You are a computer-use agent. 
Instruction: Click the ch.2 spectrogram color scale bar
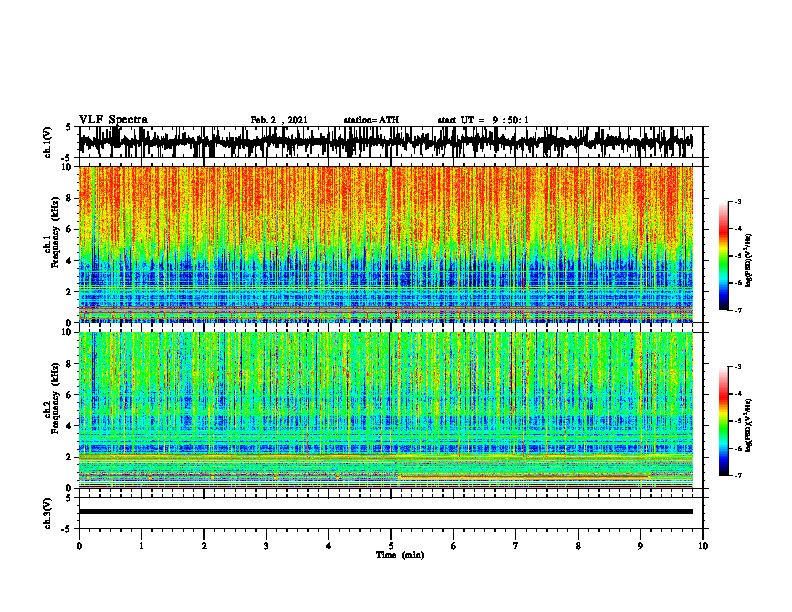[724, 421]
